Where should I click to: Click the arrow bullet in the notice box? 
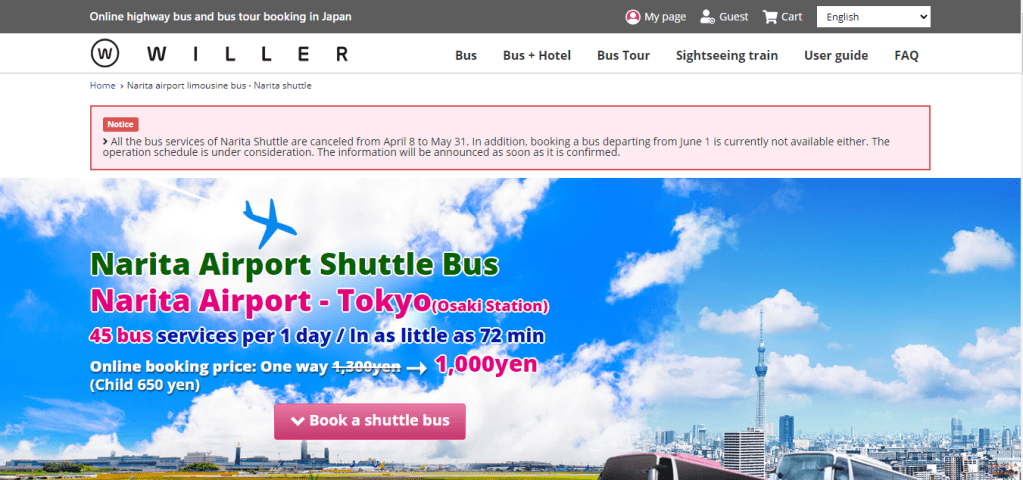pyautogui.click(x=106, y=142)
